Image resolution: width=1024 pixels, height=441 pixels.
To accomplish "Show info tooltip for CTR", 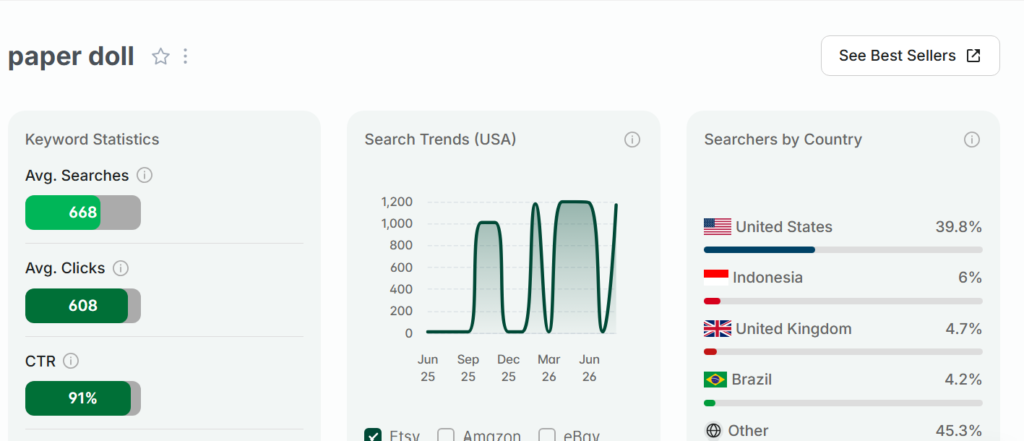I will pos(71,361).
